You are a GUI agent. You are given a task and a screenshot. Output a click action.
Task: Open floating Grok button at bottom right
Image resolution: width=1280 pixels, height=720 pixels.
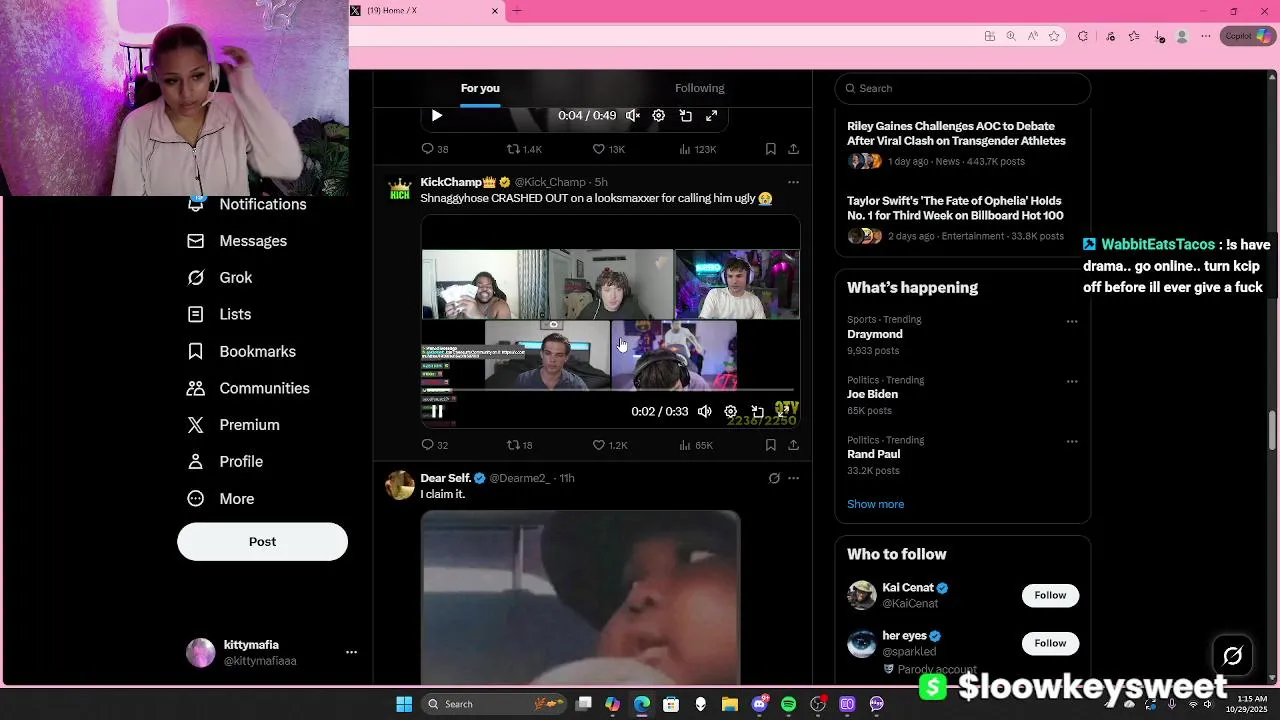(1232, 656)
